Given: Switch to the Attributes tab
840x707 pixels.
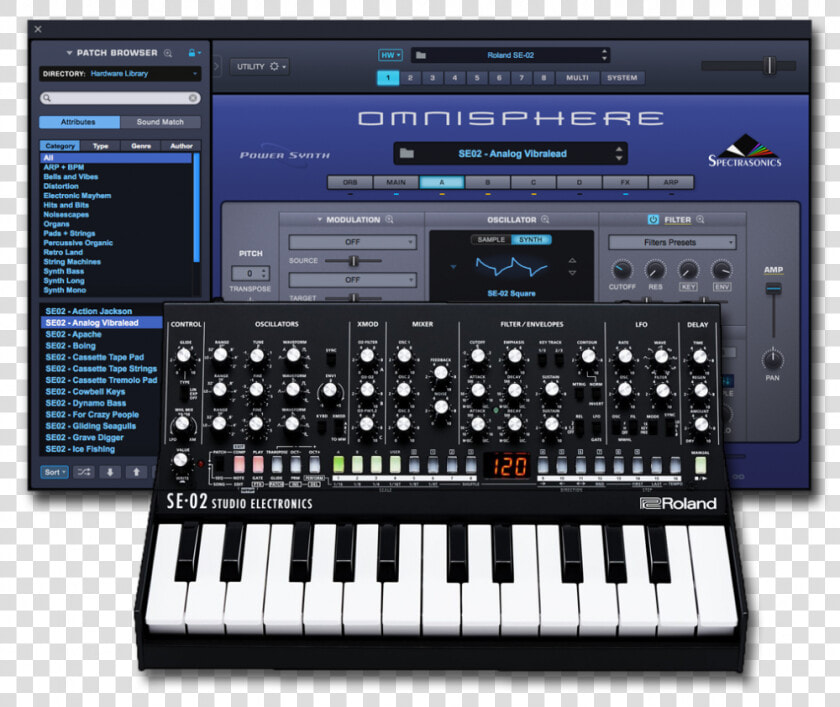Looking at the screenshot, I should [79, 122].
